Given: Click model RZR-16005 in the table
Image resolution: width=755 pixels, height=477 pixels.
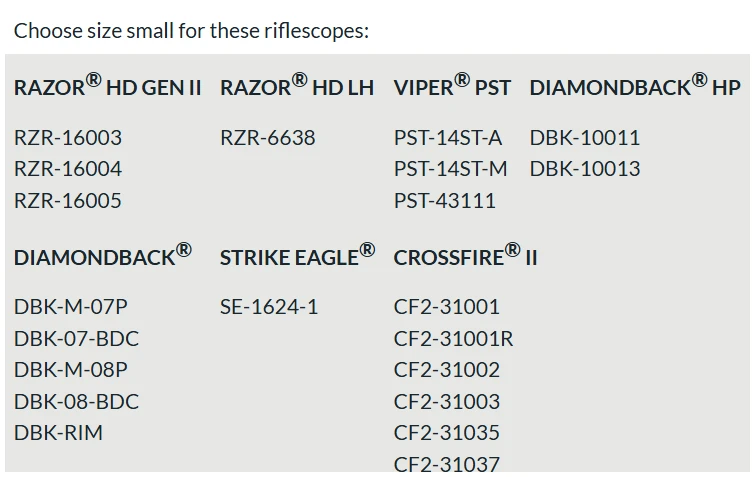Looking at the screenshot, I should point(68,200).
